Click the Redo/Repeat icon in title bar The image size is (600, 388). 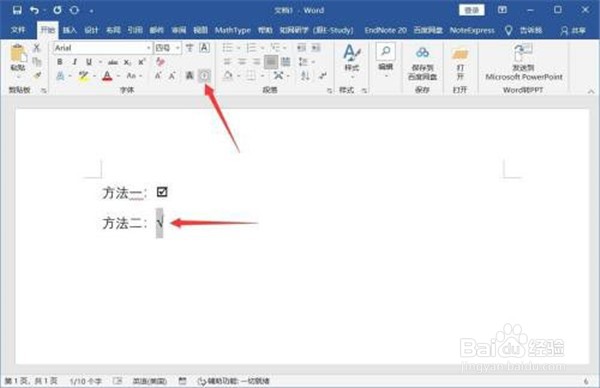pyautogui.click(x=57, y=10)
